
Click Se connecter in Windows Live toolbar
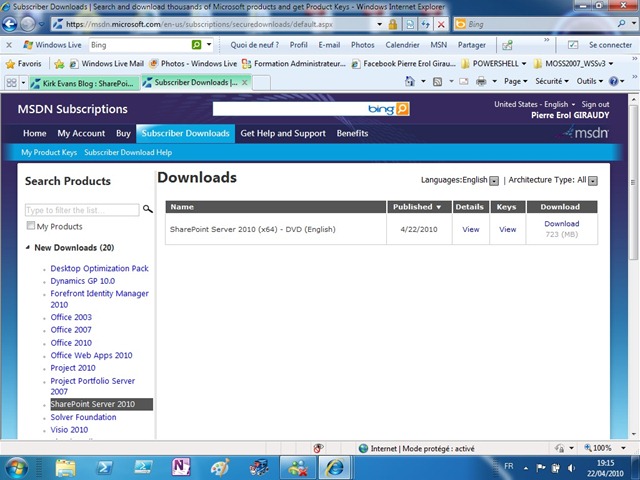coord(610,45)
